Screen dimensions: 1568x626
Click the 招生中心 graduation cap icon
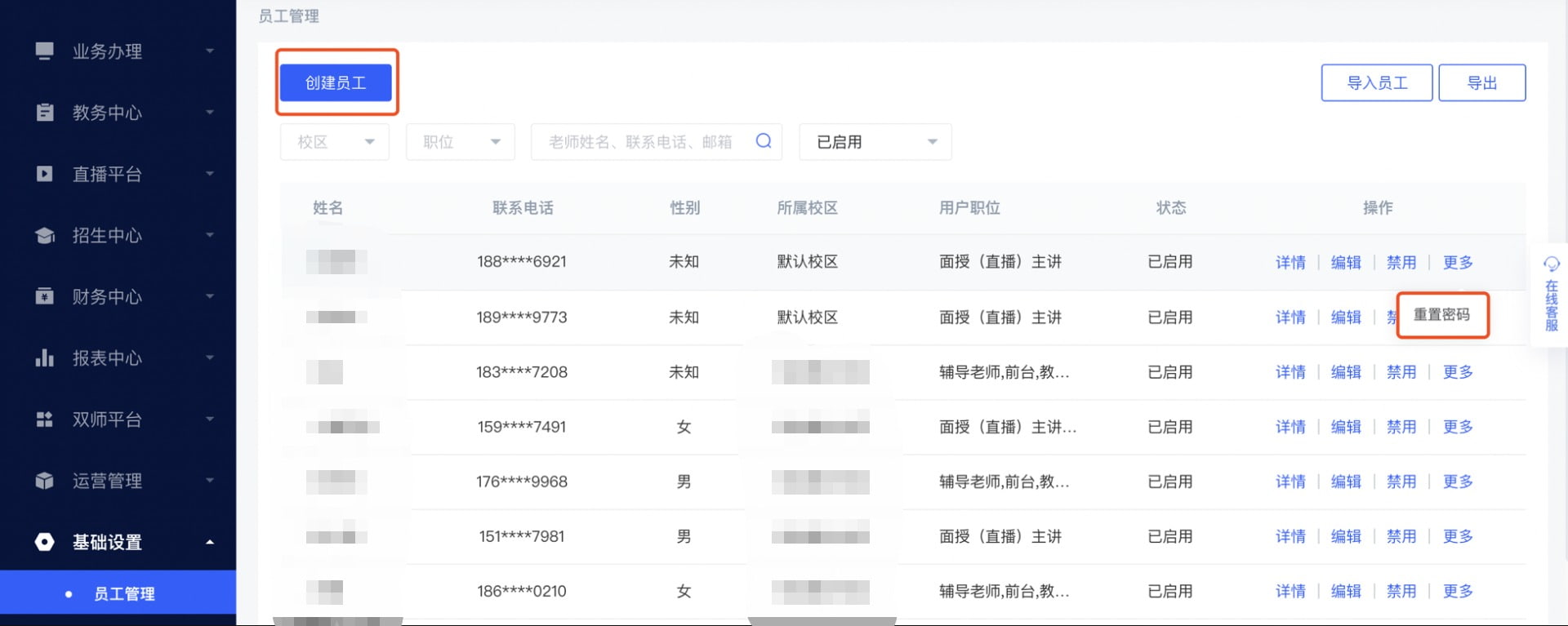point(45,236)
